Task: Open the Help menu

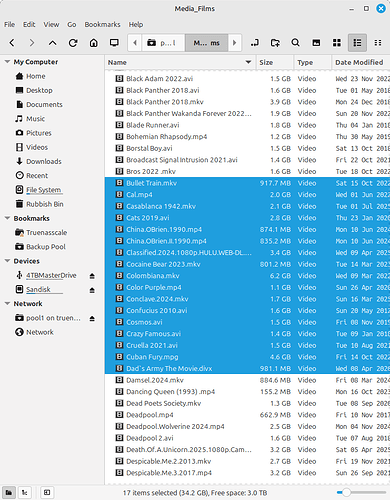Action: point(136,24)
